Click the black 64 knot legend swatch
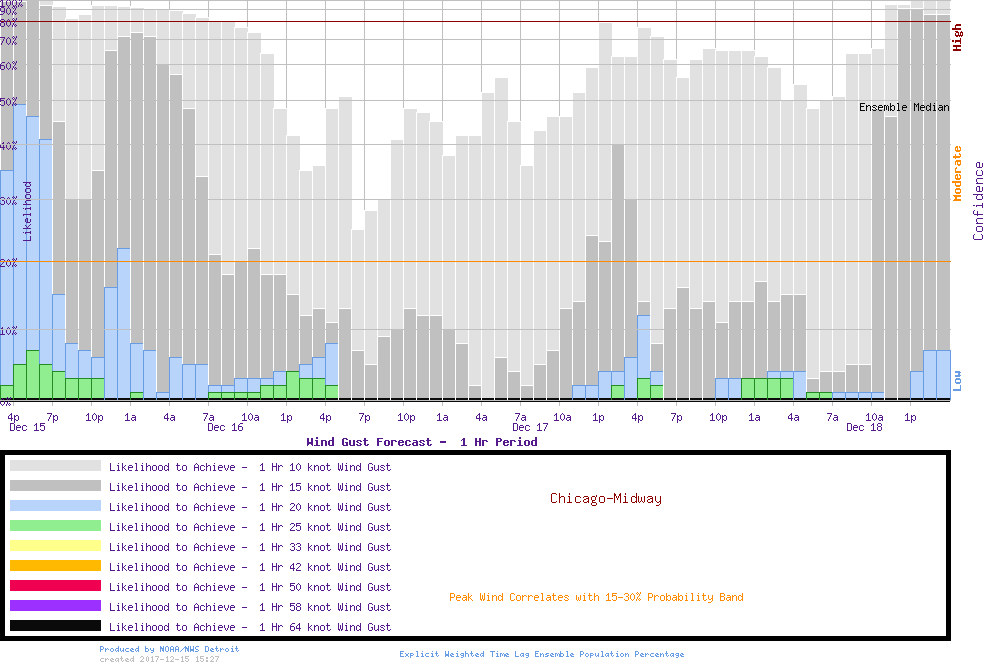This screenshot has width=1000, height=670. (55, 626)
